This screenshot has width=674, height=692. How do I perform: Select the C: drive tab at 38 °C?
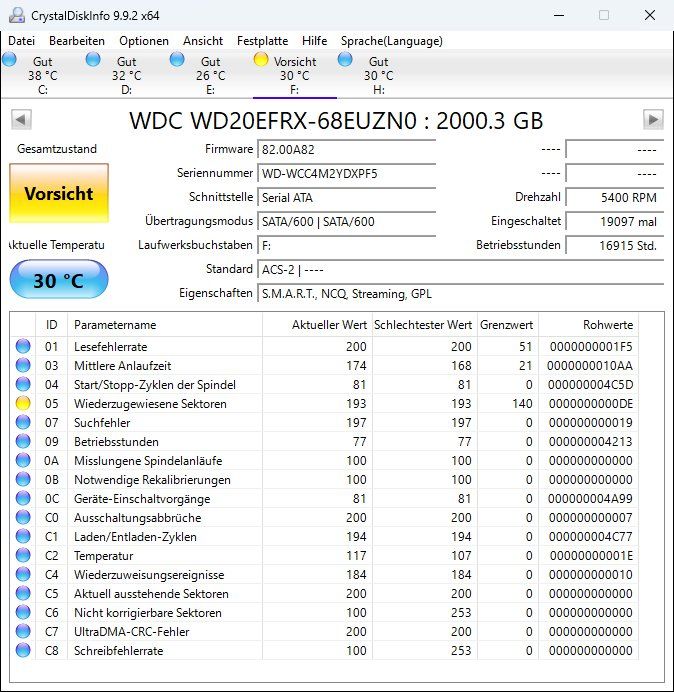(x=42, y=75)
